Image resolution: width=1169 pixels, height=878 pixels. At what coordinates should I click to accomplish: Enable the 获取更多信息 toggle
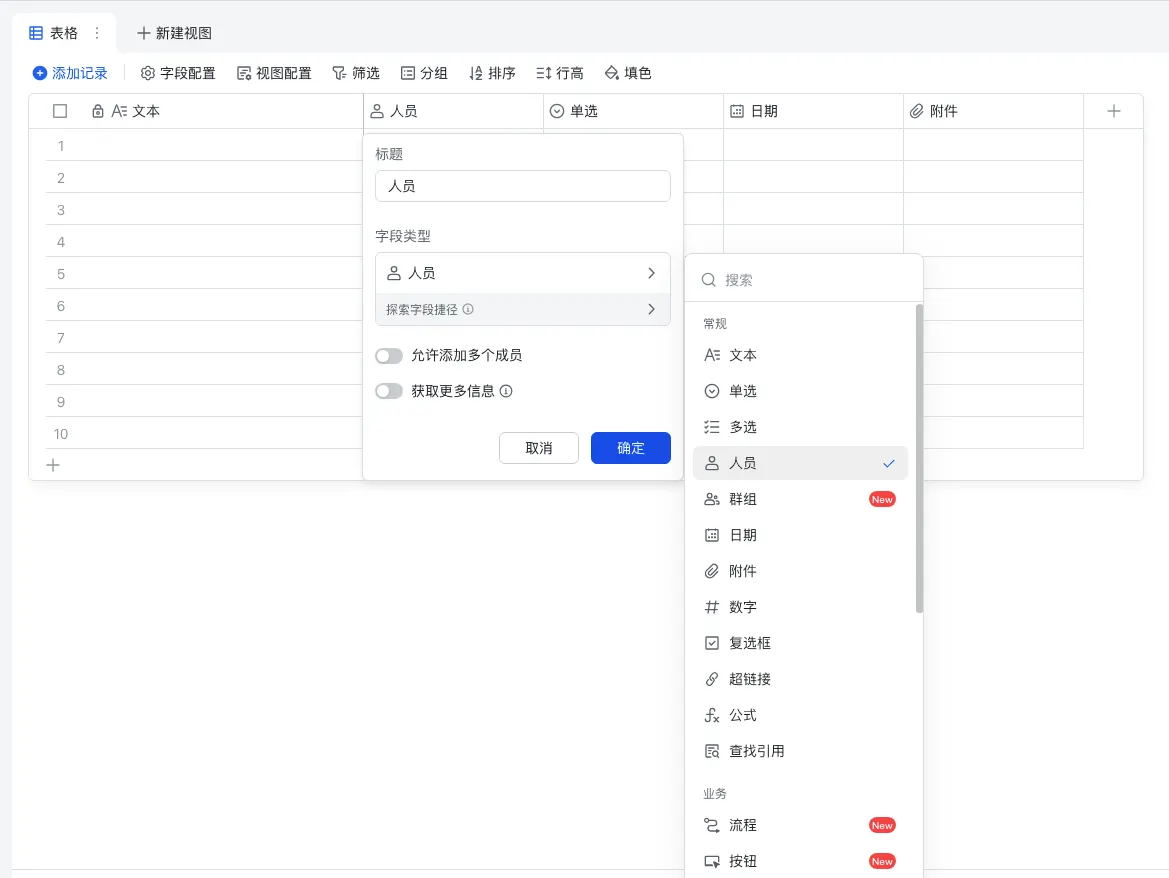[389, 391]
